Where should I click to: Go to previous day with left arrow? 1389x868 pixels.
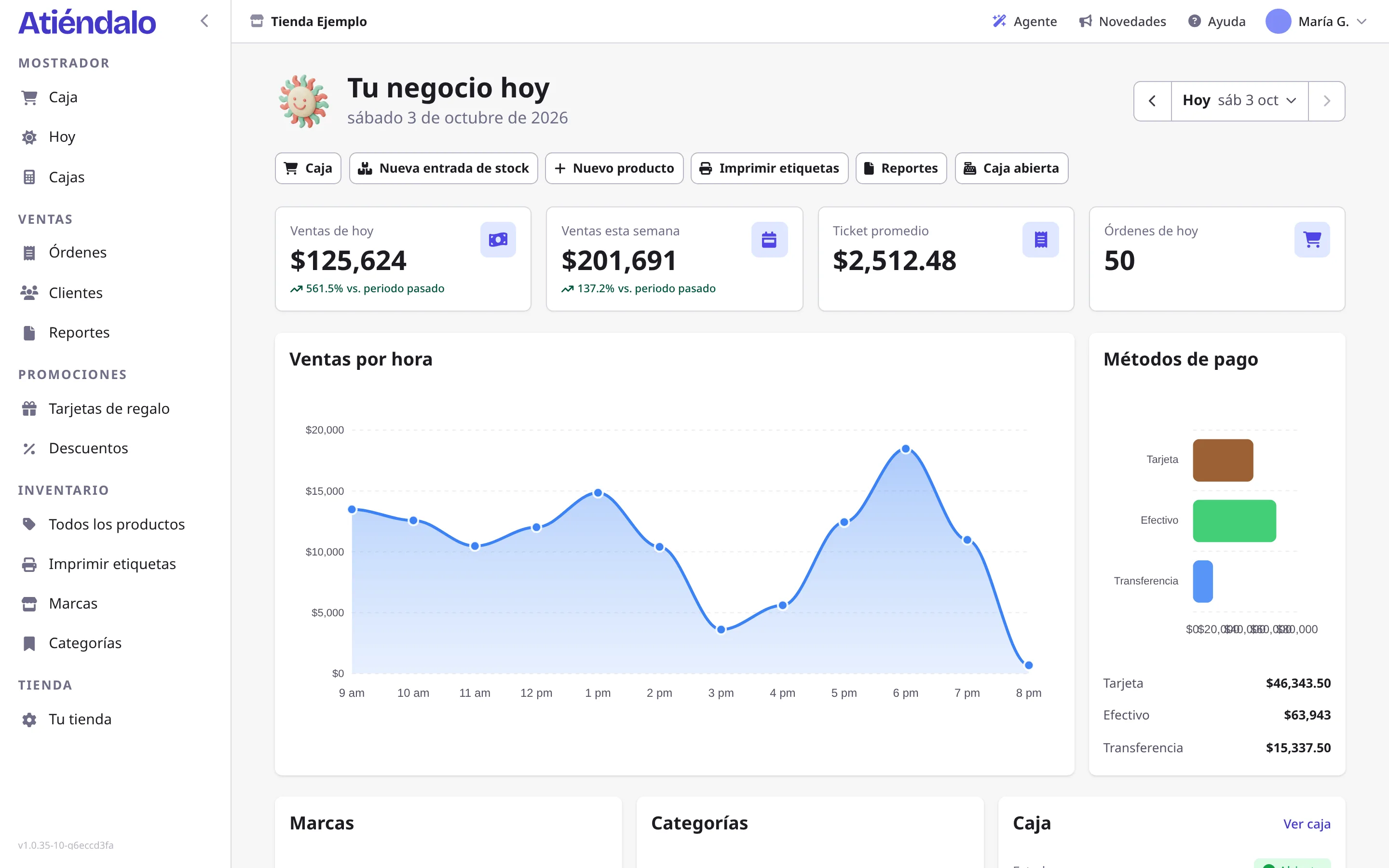coord(1152,101)
